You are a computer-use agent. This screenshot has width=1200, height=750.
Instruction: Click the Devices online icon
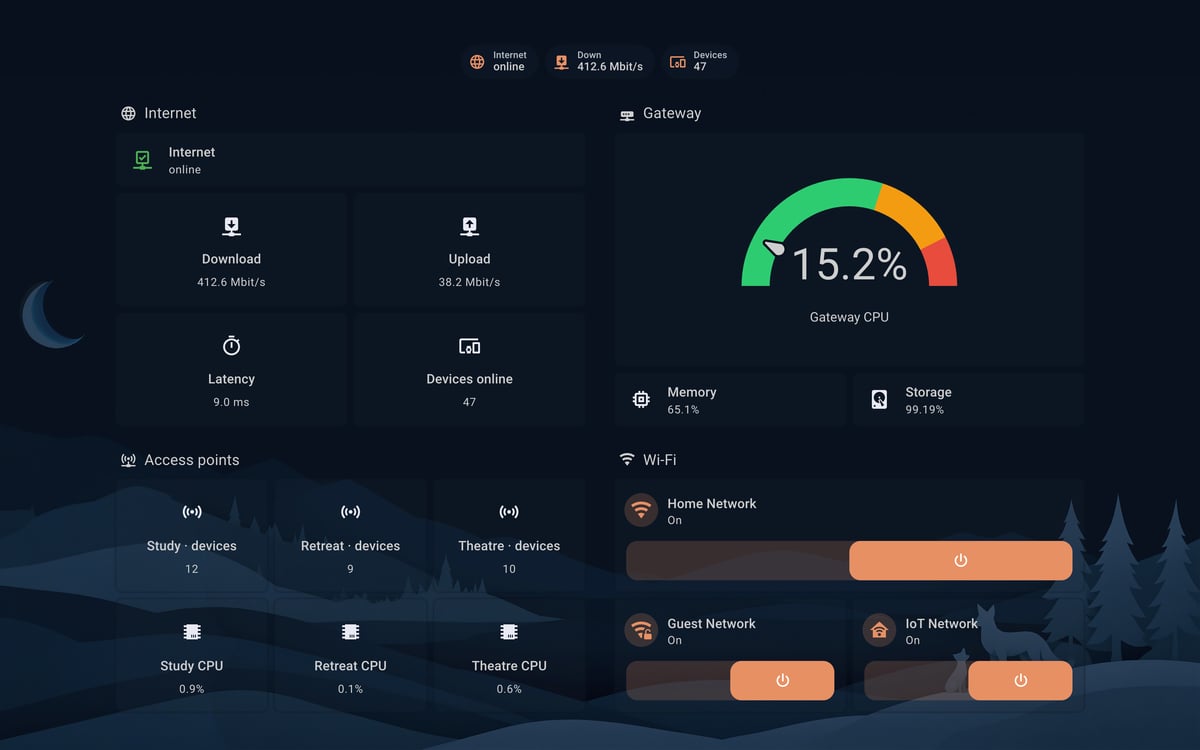[x=469, y=346]
